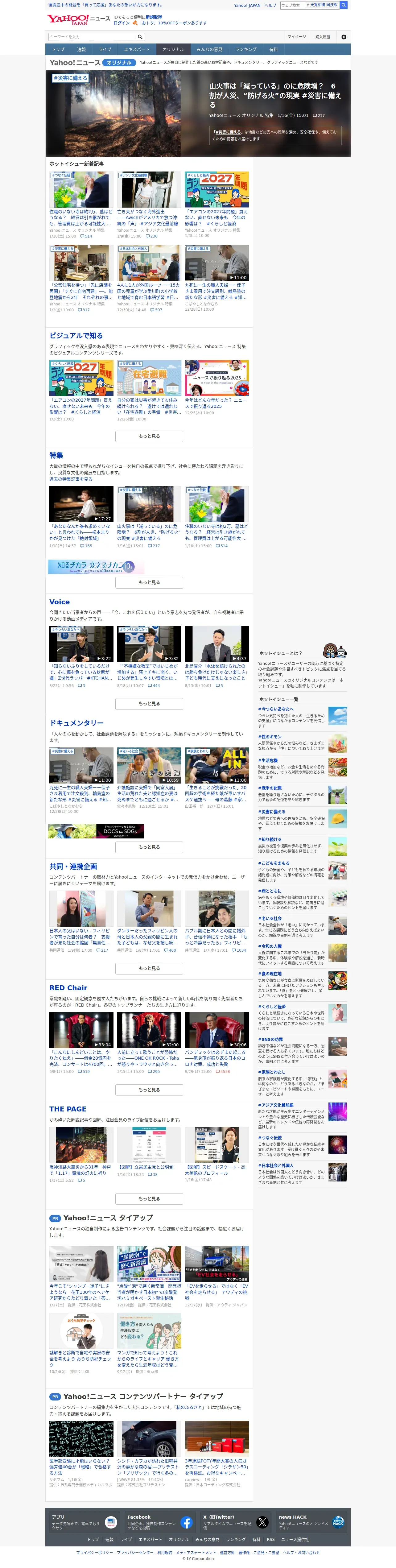Click the 新規取得 link
Viewport: 396px width, 1568px height.
(154, 17)
